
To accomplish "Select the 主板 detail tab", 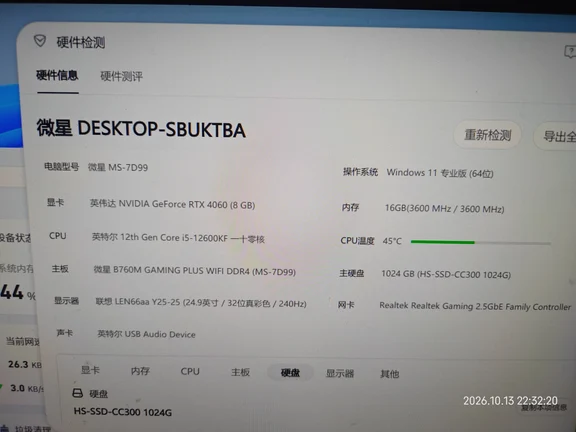I will click(240, 372).
